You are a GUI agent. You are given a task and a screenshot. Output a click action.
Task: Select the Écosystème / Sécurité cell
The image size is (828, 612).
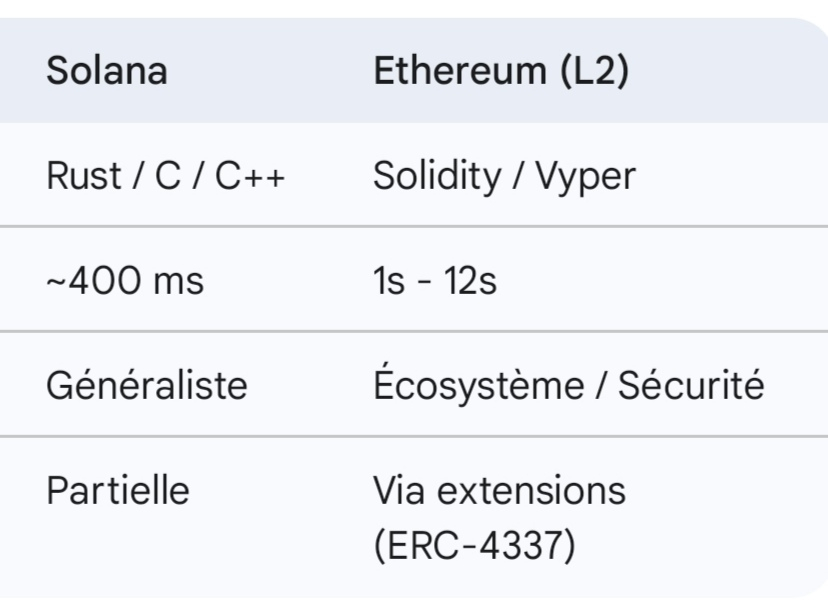568,384
